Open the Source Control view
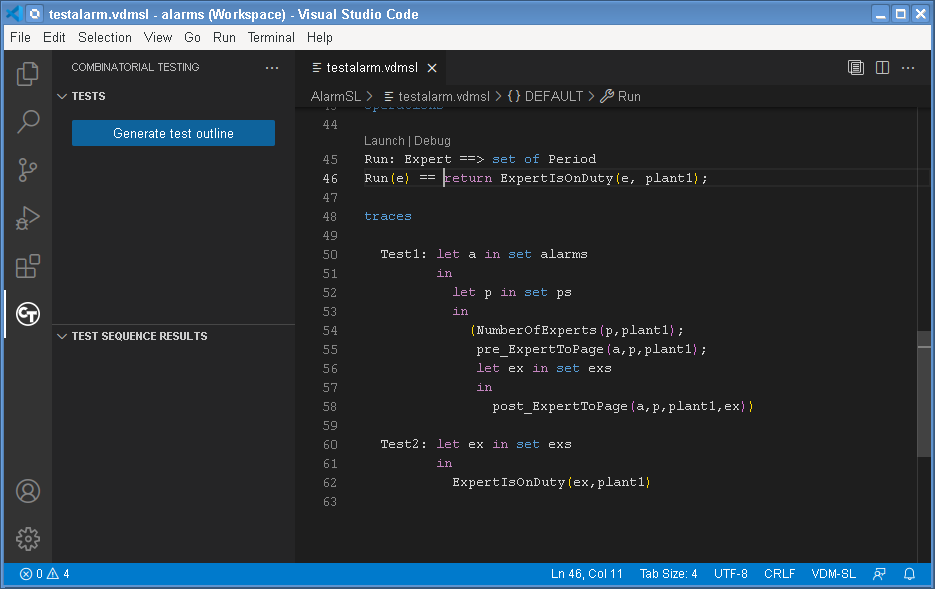Viewport: 935px width, 589px height. pos(28,170)
